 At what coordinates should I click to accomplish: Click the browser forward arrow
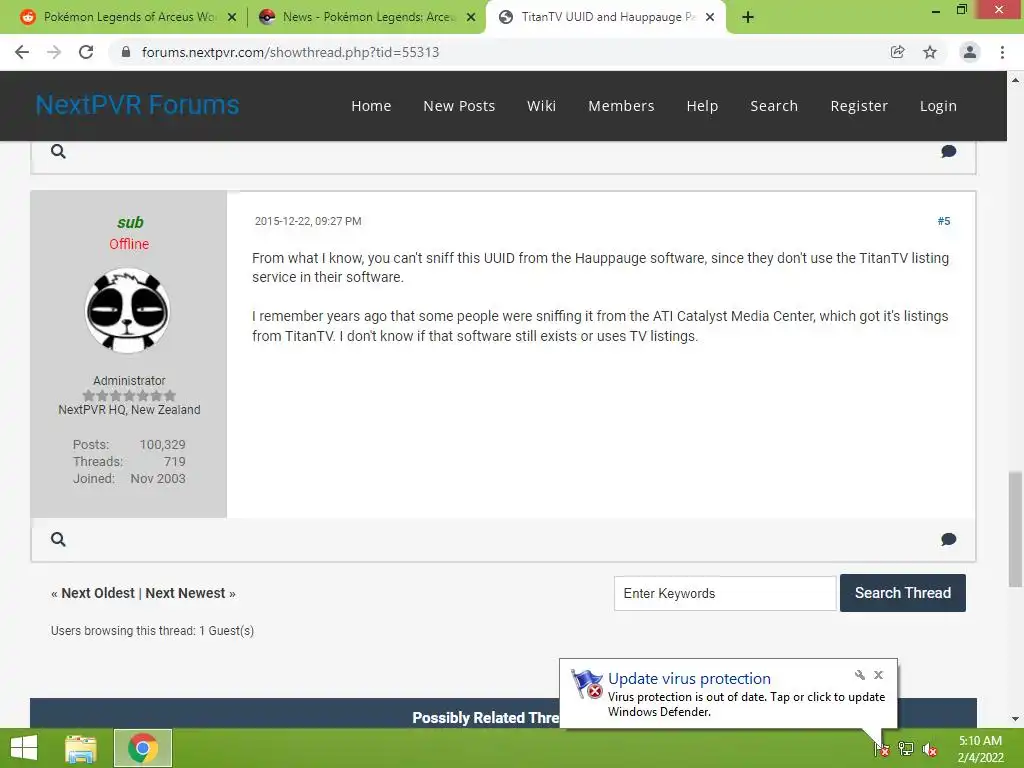click(54, 52)
